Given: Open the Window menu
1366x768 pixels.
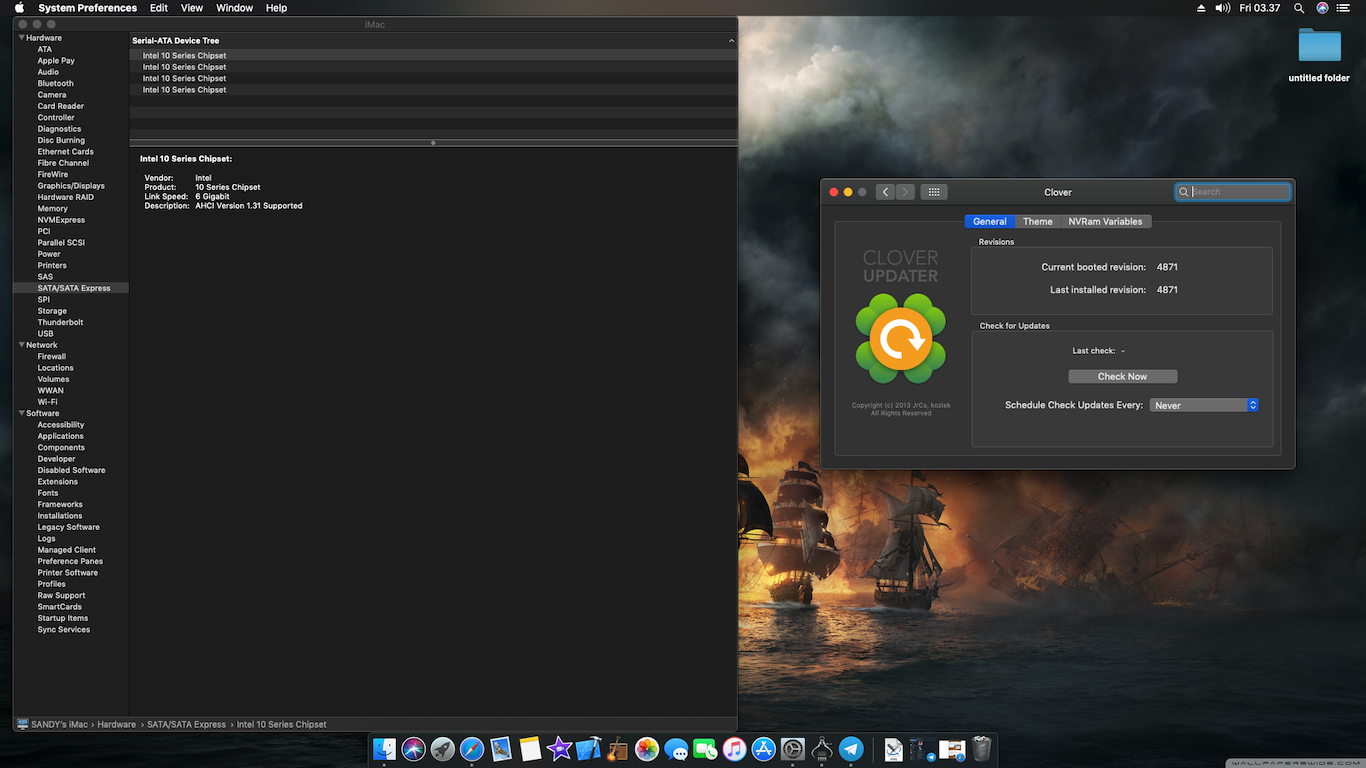Looking at the screenshot, I should [x=235, y=8].
